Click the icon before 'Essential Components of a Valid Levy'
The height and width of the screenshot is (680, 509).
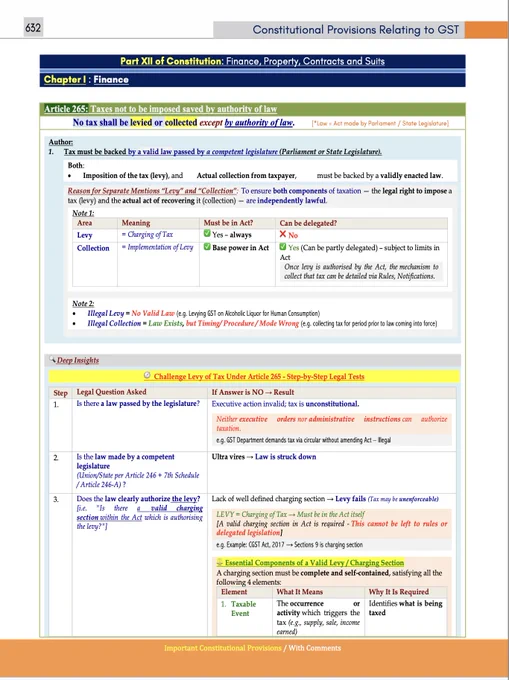click(x=219, y=562)
